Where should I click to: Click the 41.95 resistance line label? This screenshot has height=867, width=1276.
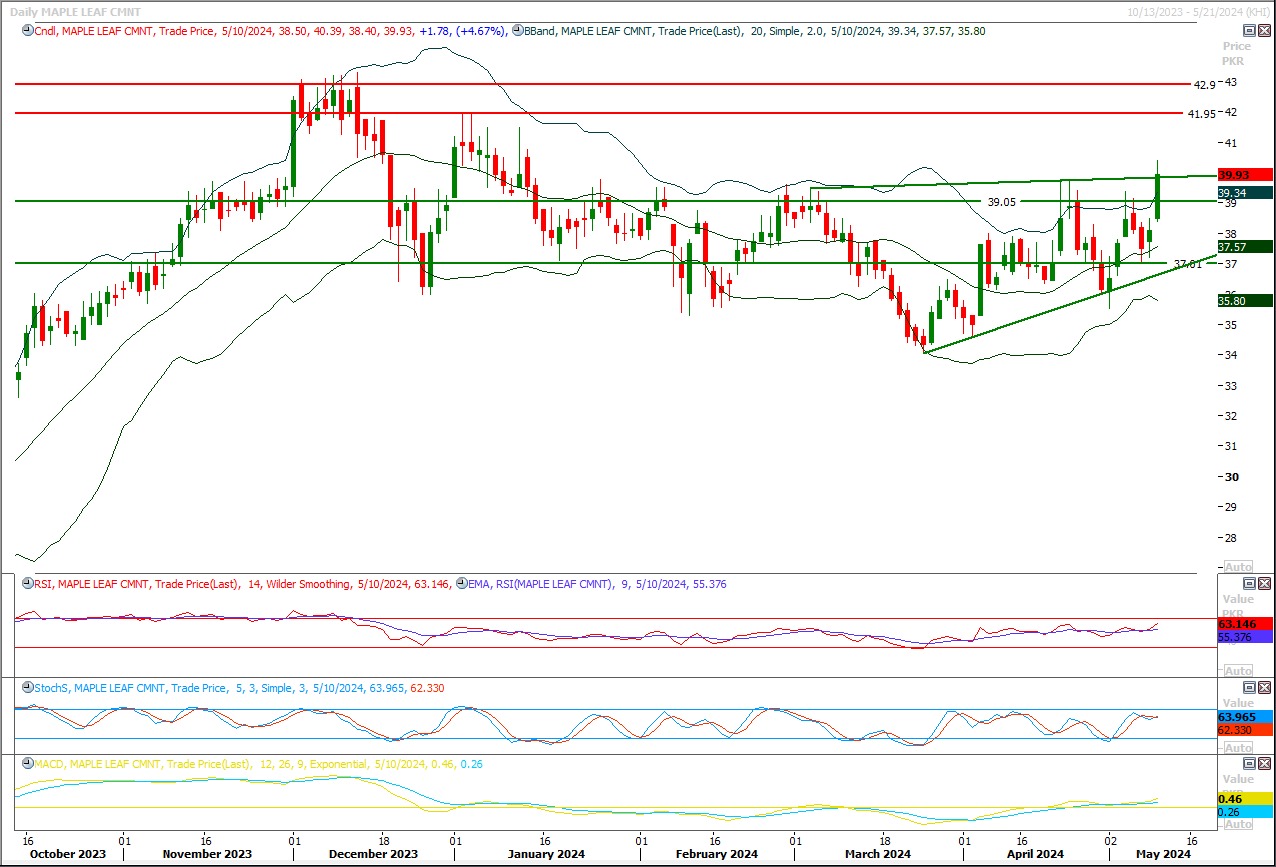pos(1201,114)
